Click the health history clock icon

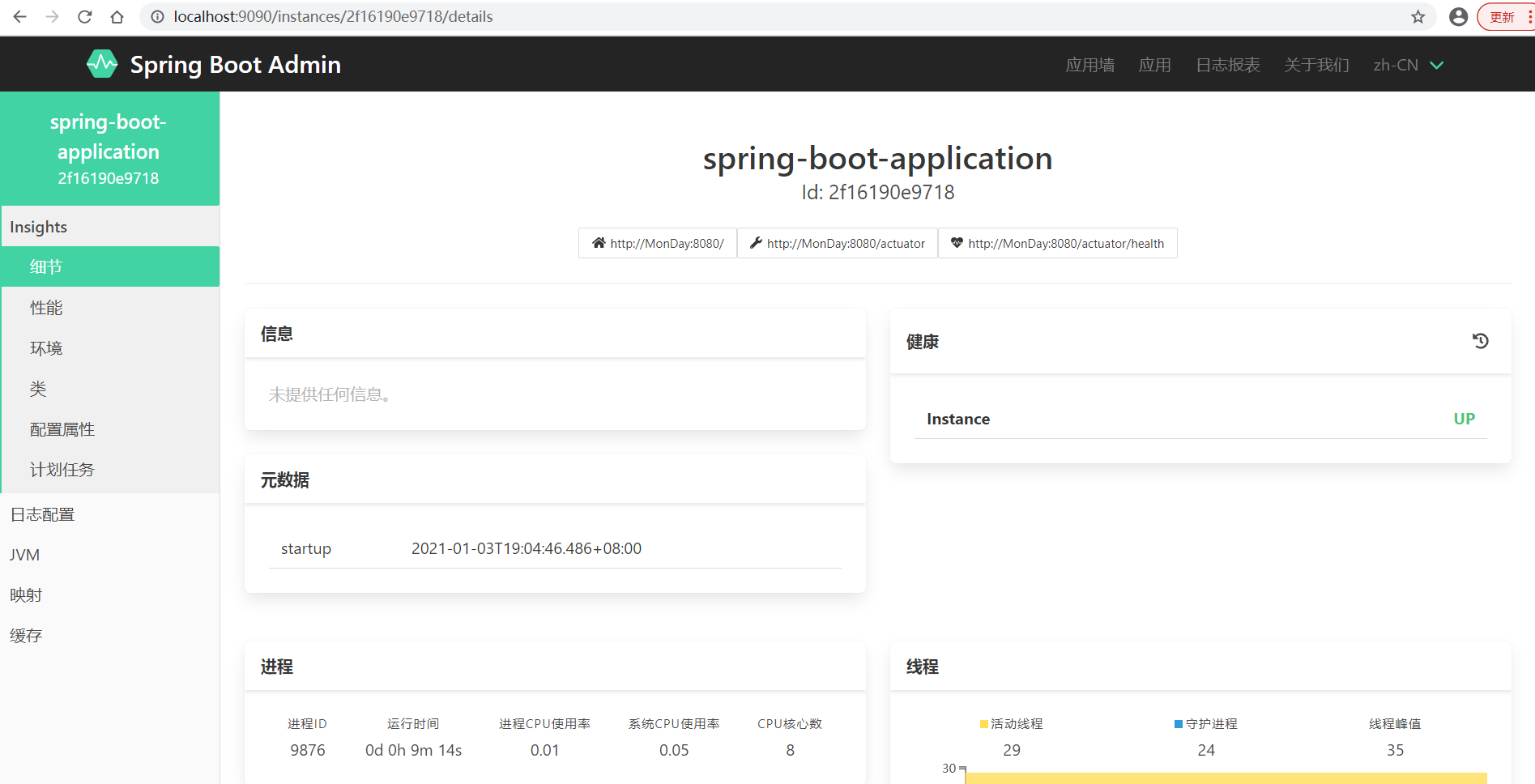point(1481,341)
